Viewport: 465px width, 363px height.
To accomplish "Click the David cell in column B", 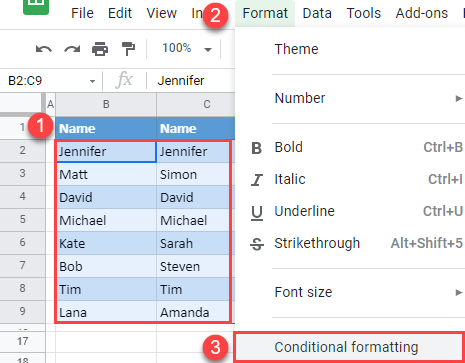I will point(106,197).
